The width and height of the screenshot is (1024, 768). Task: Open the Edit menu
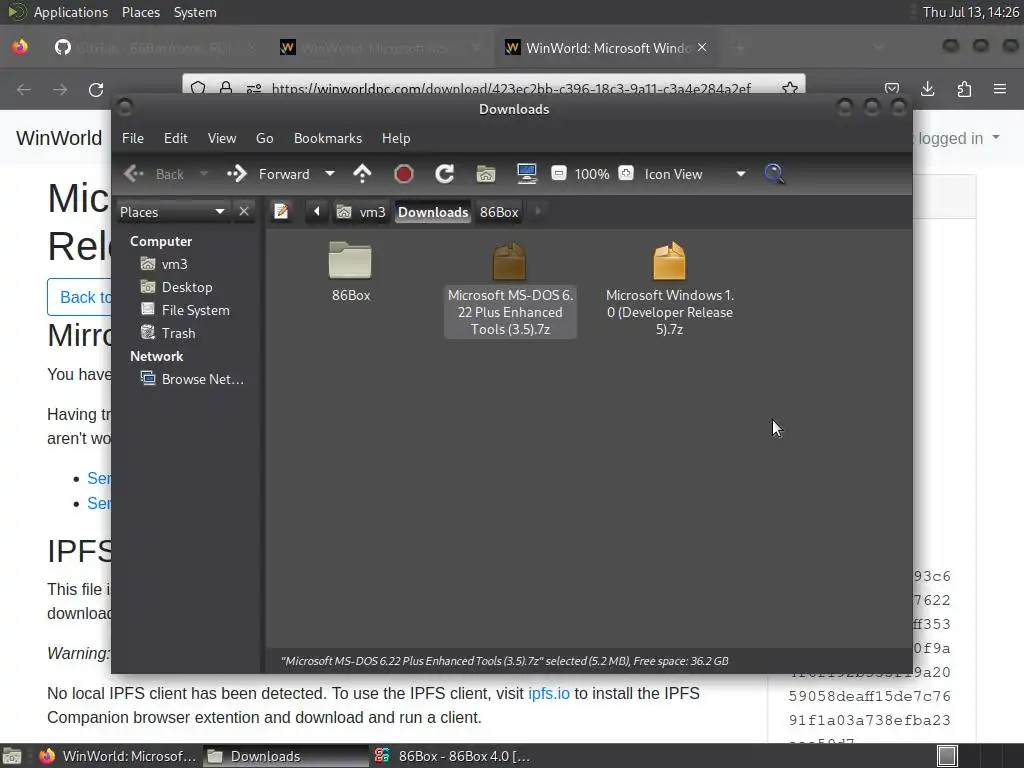click(176, 138)
